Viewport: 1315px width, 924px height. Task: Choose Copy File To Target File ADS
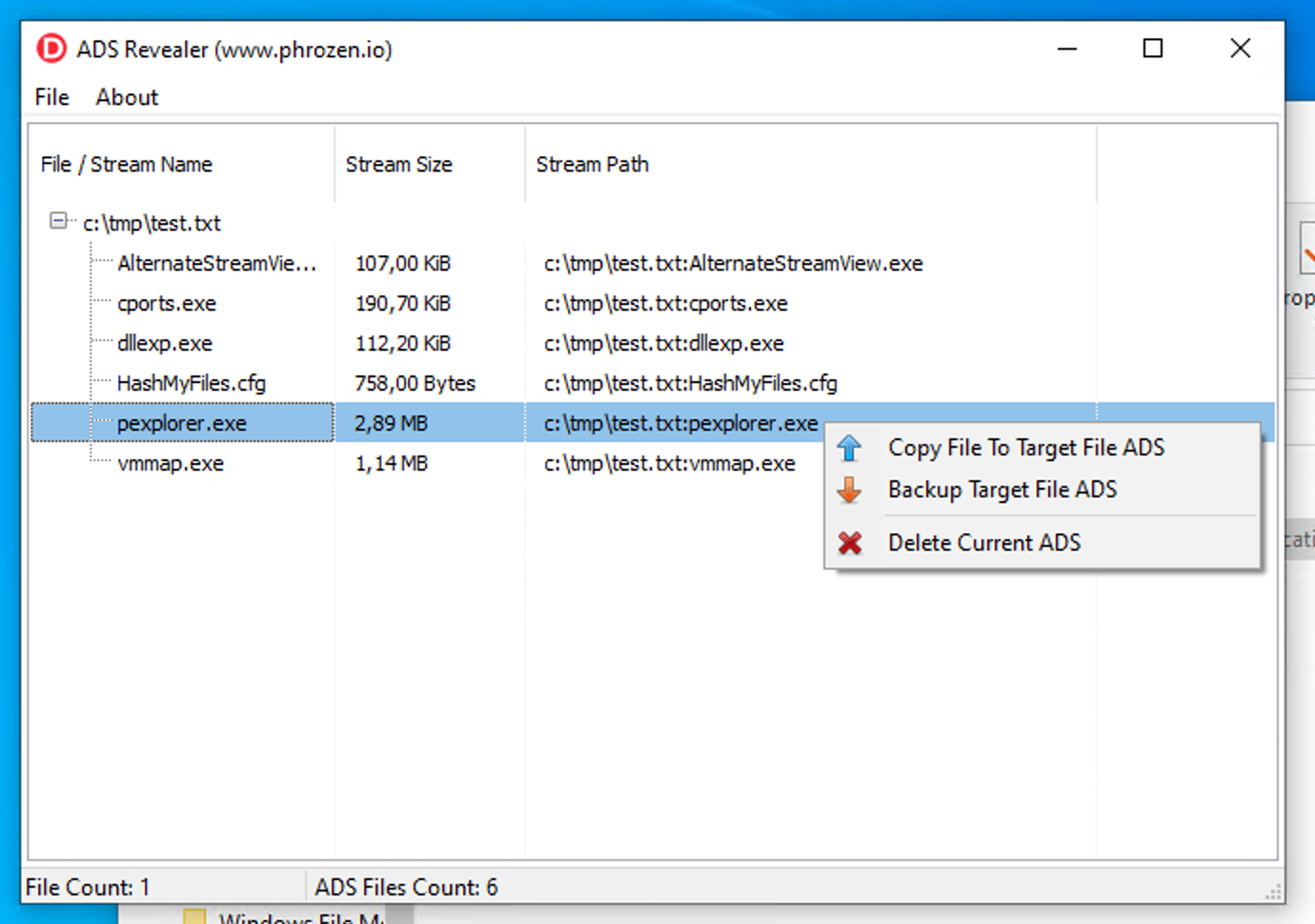coord(1042,448)
